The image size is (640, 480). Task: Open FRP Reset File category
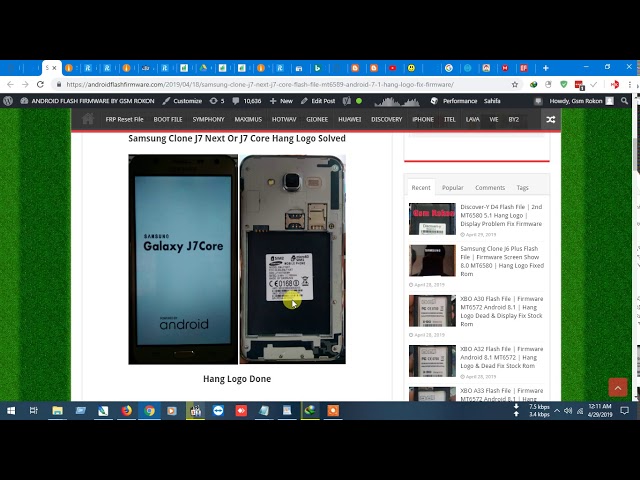(124, 119)
